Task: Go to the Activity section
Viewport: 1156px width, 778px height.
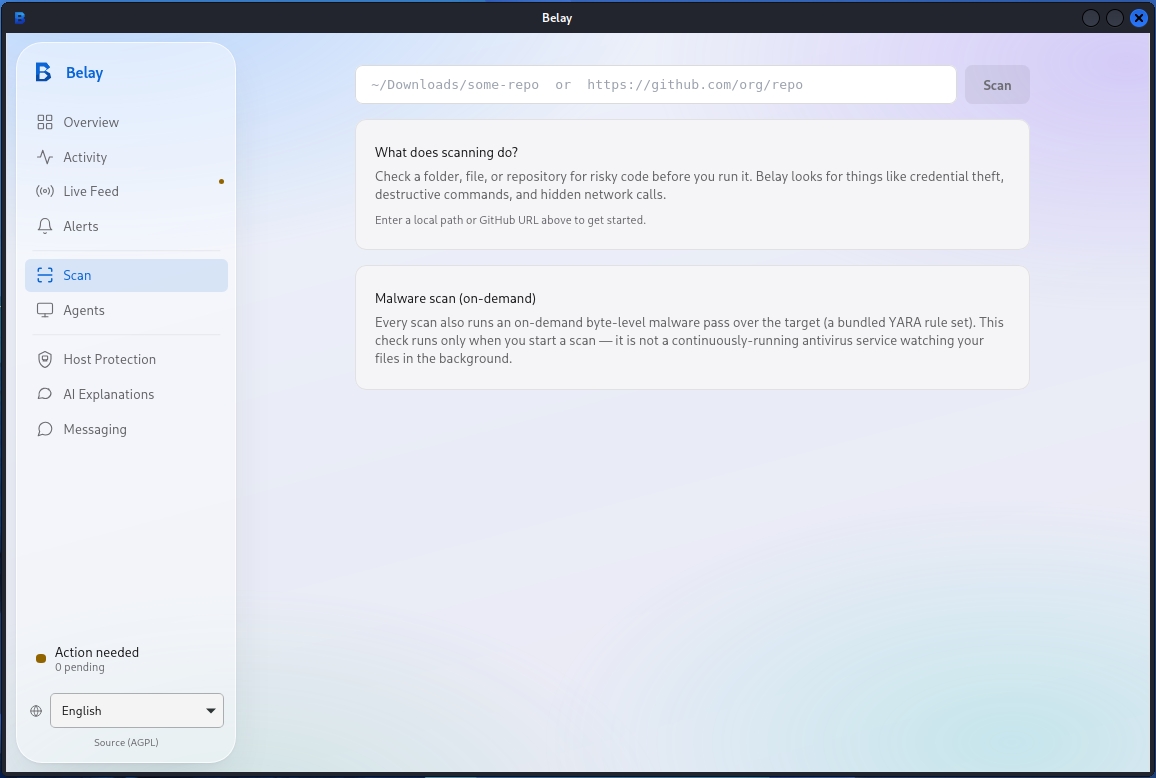Action: point(126,157)
